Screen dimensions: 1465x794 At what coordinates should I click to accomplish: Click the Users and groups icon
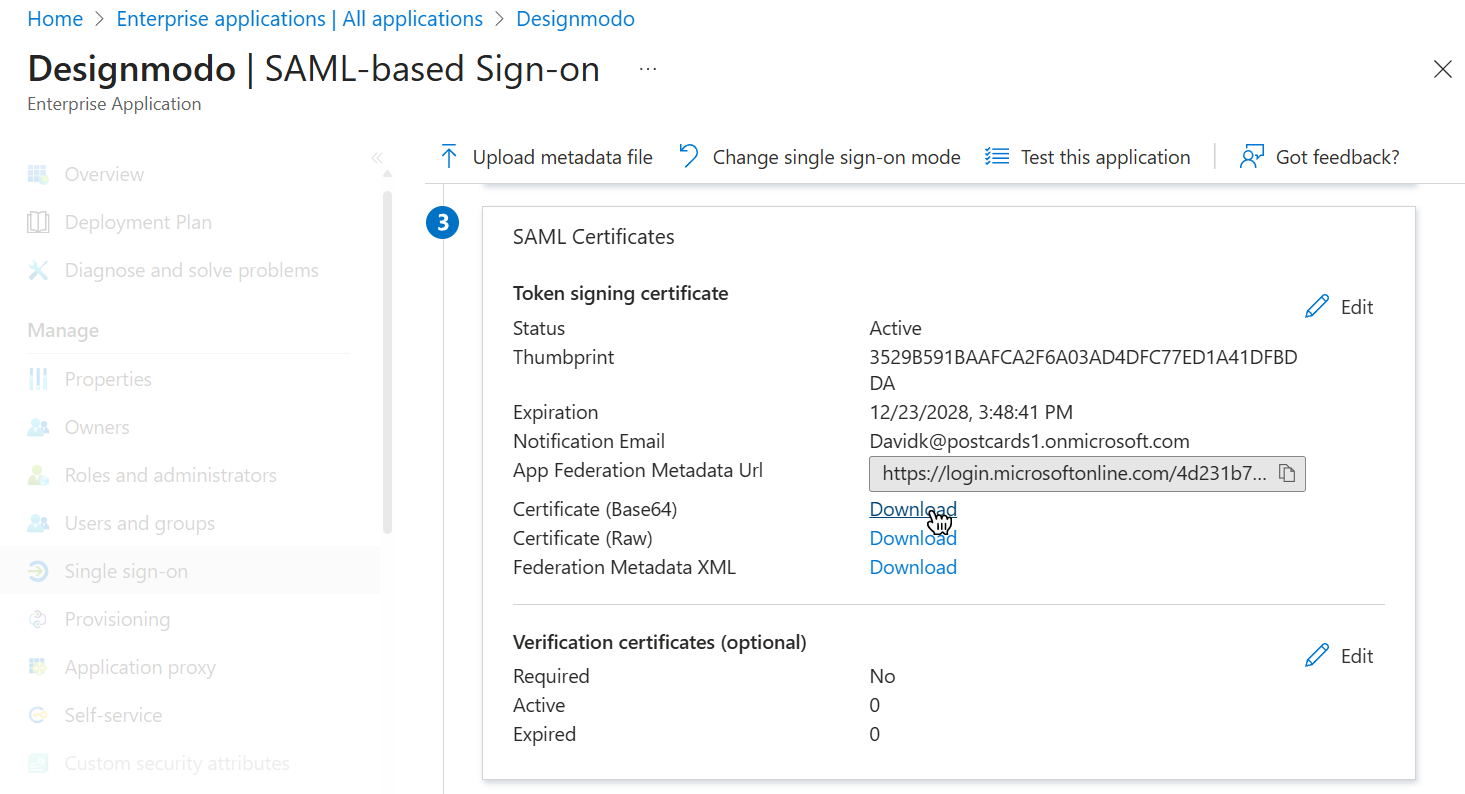38,523
